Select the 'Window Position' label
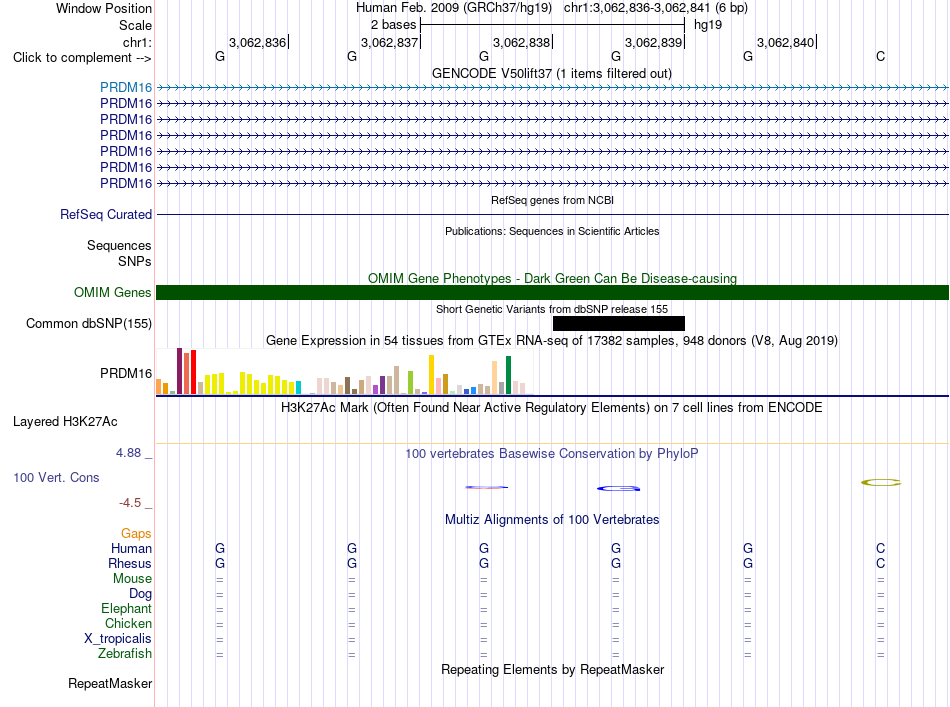 tap(104, 8)
